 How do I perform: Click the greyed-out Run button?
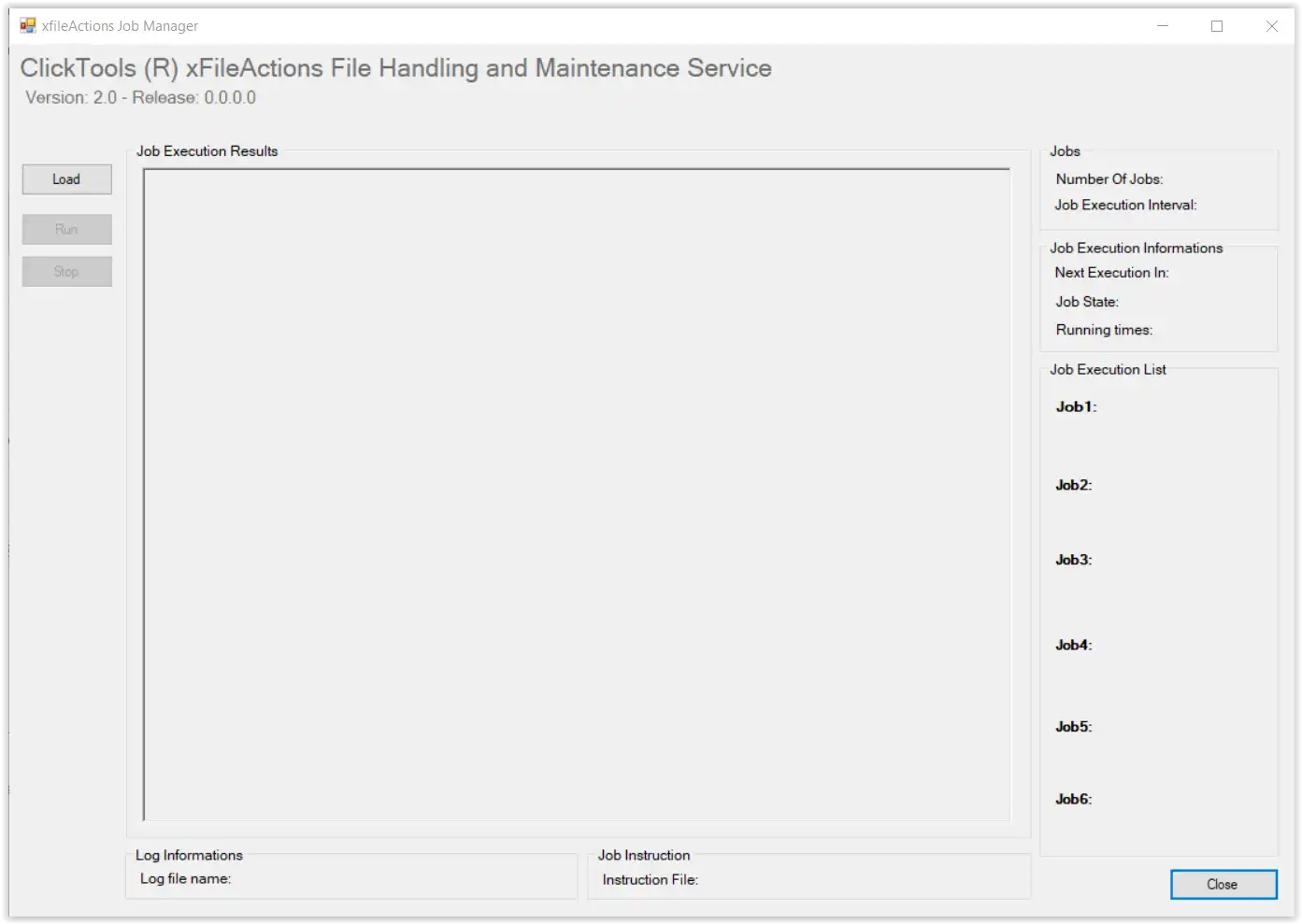point(66,229)
